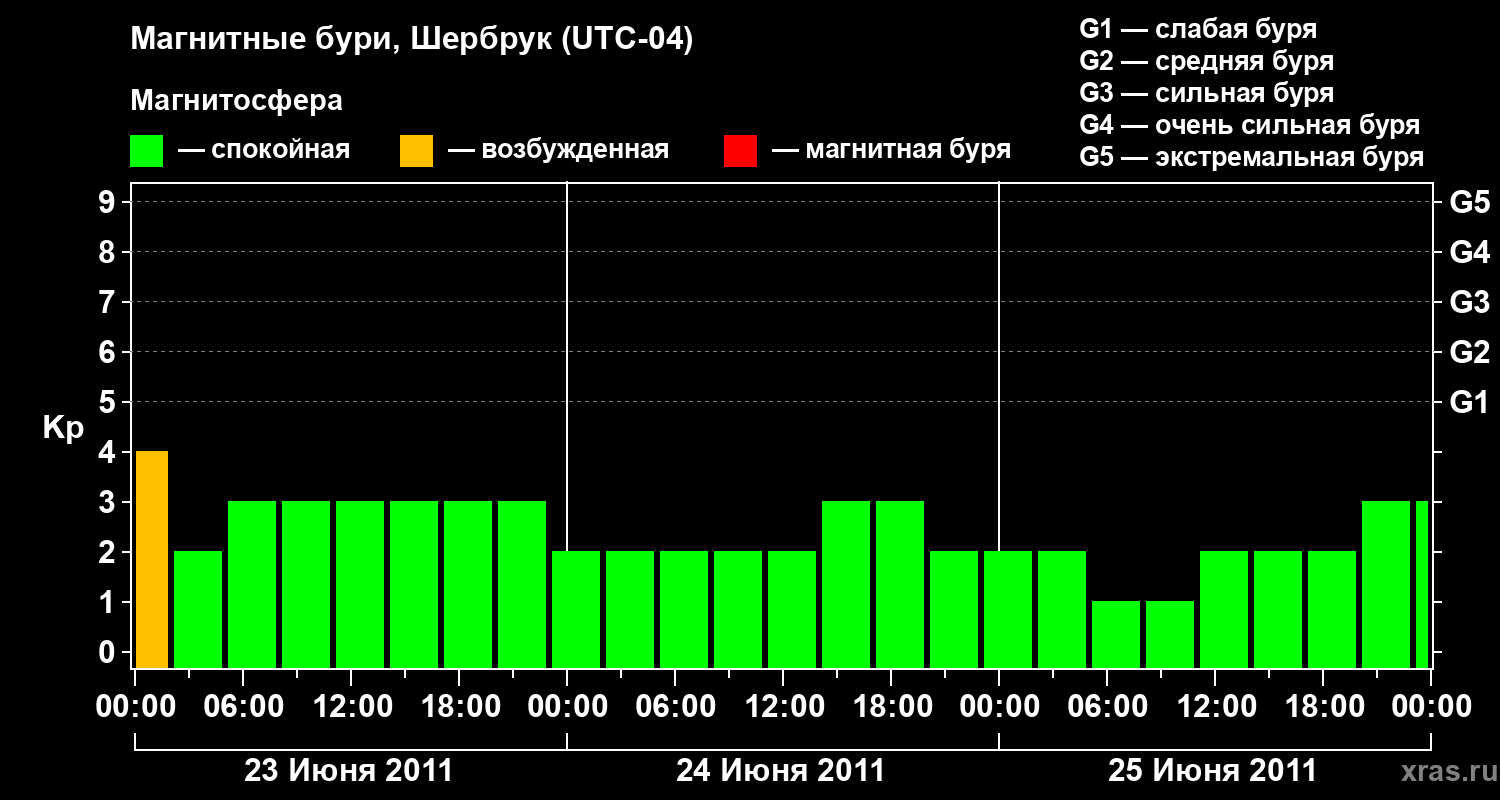
Task: Click the 'G4' label on the right axis
Action: [x=1469, y=252]
